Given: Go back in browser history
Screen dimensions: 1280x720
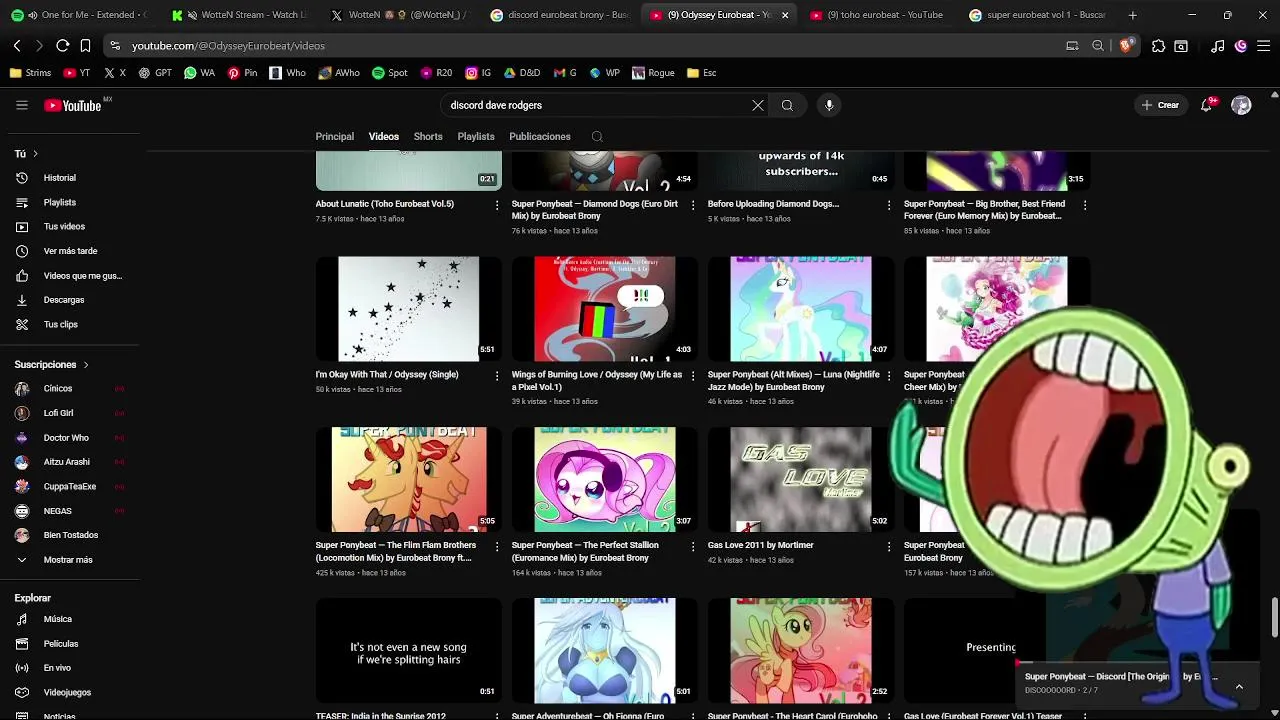Looking at the screenshot, I should click(x=17, y=46).
